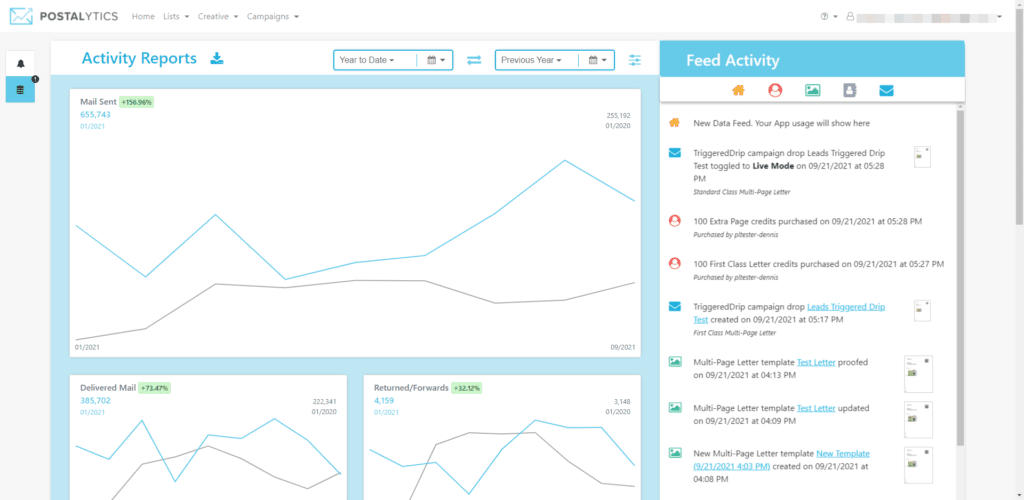Image resolution: width=1024 pixels, height=500 pixels.
Task: Click envelope icon beside campaign created entry
Action: (x=675, y=306)
